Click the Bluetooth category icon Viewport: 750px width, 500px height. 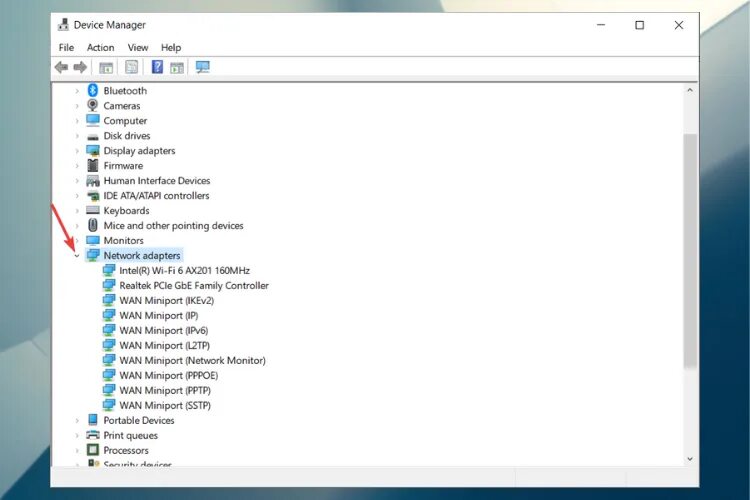click(93, 90)
